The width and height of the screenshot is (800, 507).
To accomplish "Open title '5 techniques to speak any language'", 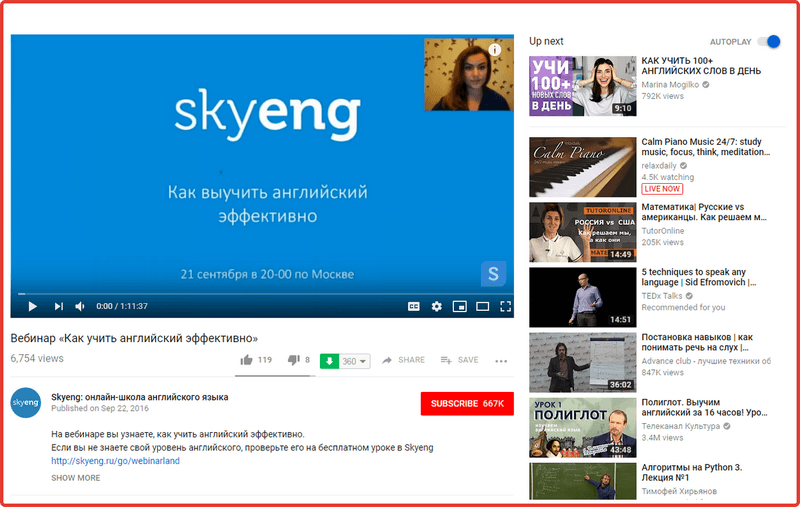I will (x=698, y=277).
